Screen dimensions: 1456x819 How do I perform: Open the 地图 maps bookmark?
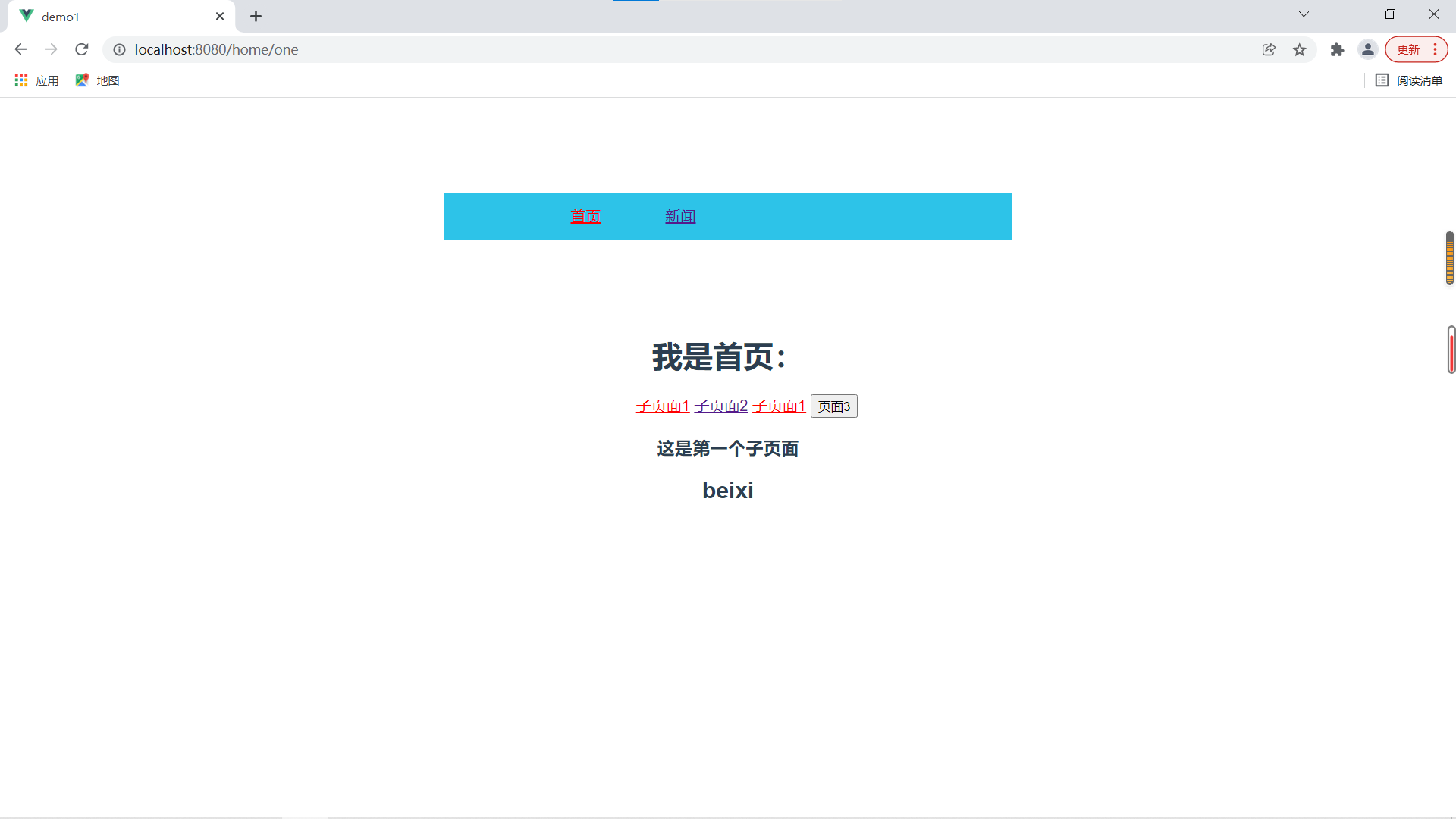[97, 80]
